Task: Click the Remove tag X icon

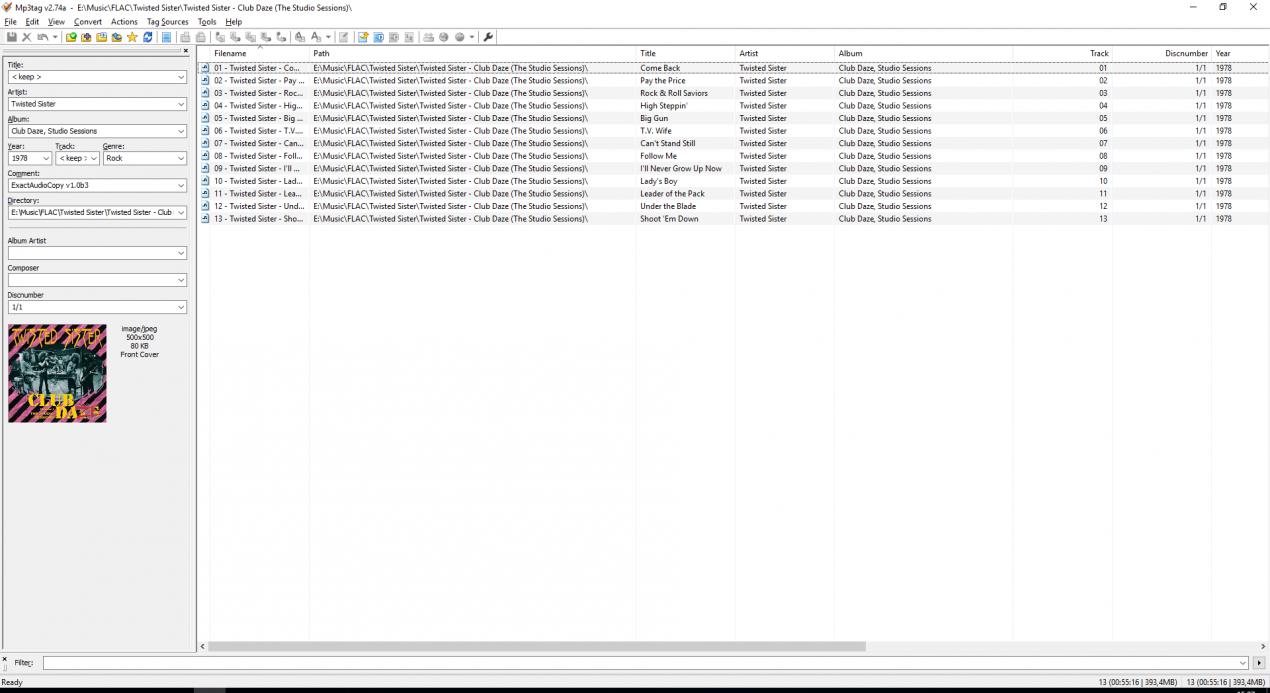Action: pyautogui.click(x=27, y=37)
